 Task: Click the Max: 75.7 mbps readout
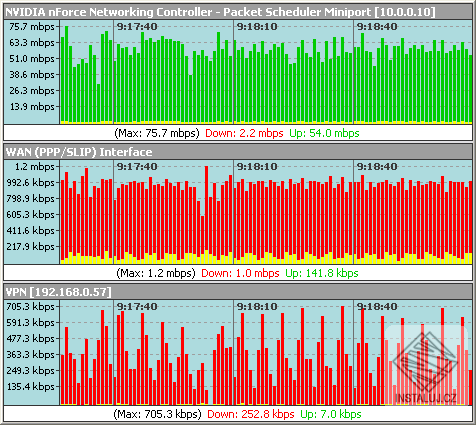click(157, 133)
